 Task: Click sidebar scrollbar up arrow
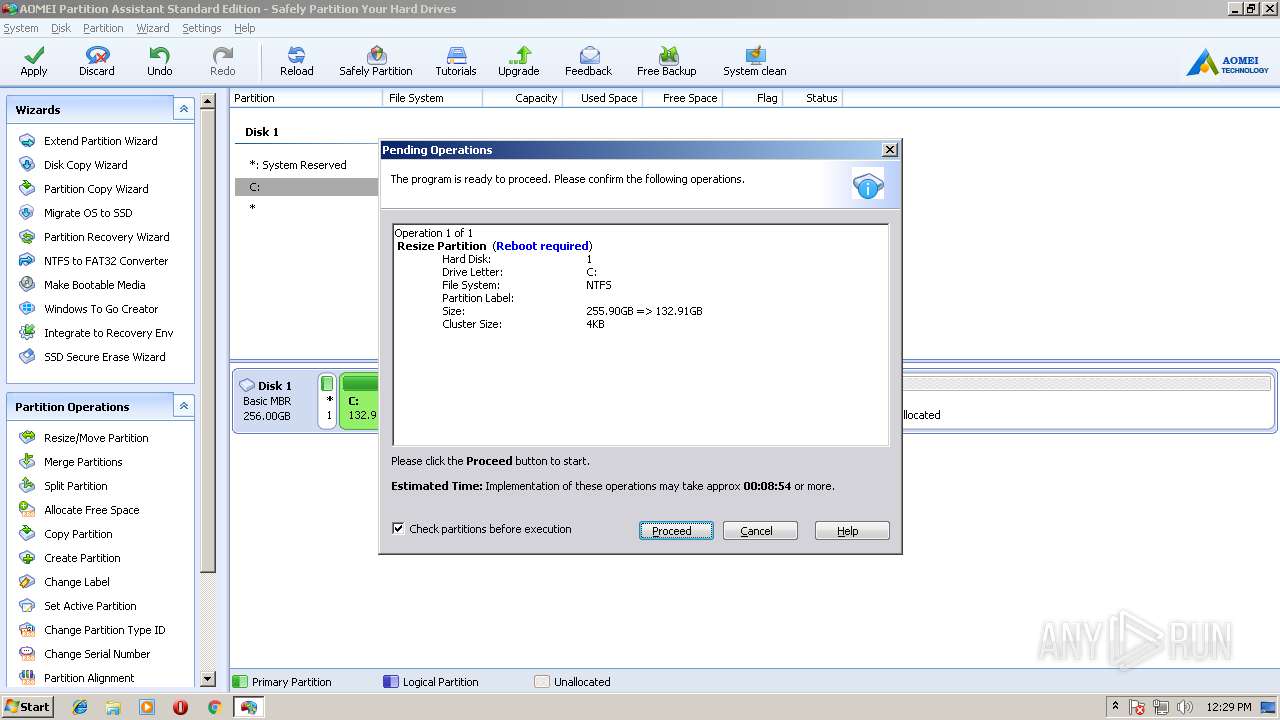pos(208,101)
